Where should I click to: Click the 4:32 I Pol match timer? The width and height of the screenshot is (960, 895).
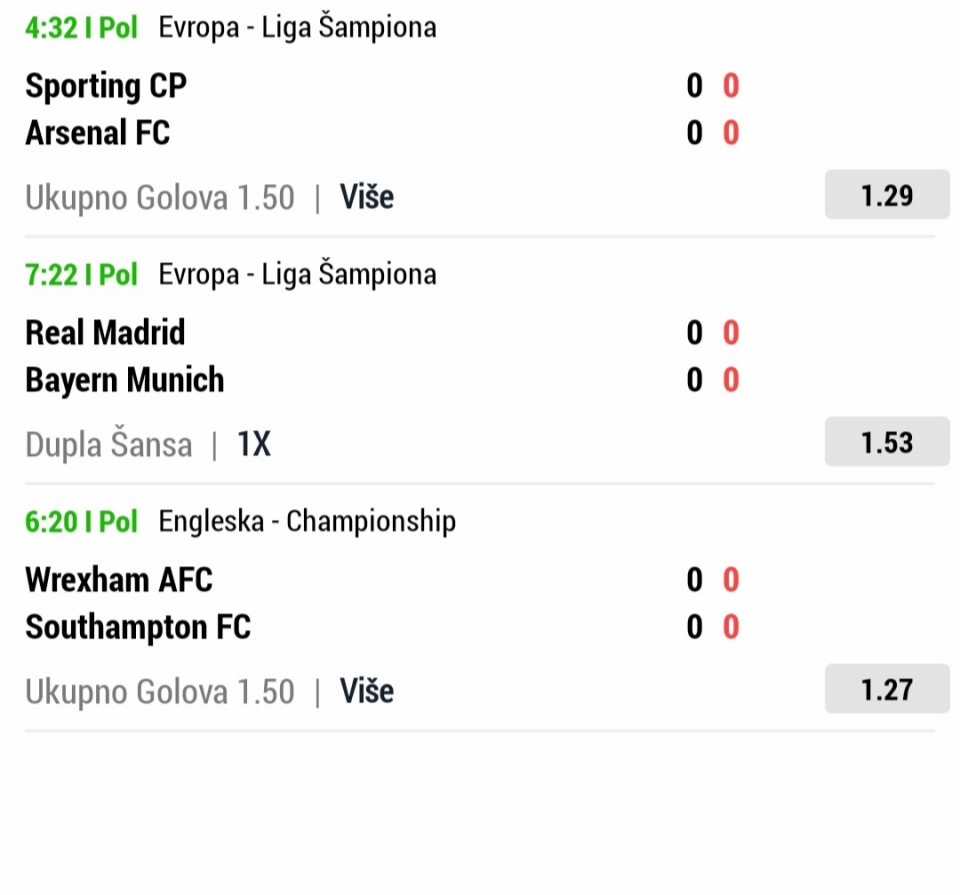click(82, 27)
